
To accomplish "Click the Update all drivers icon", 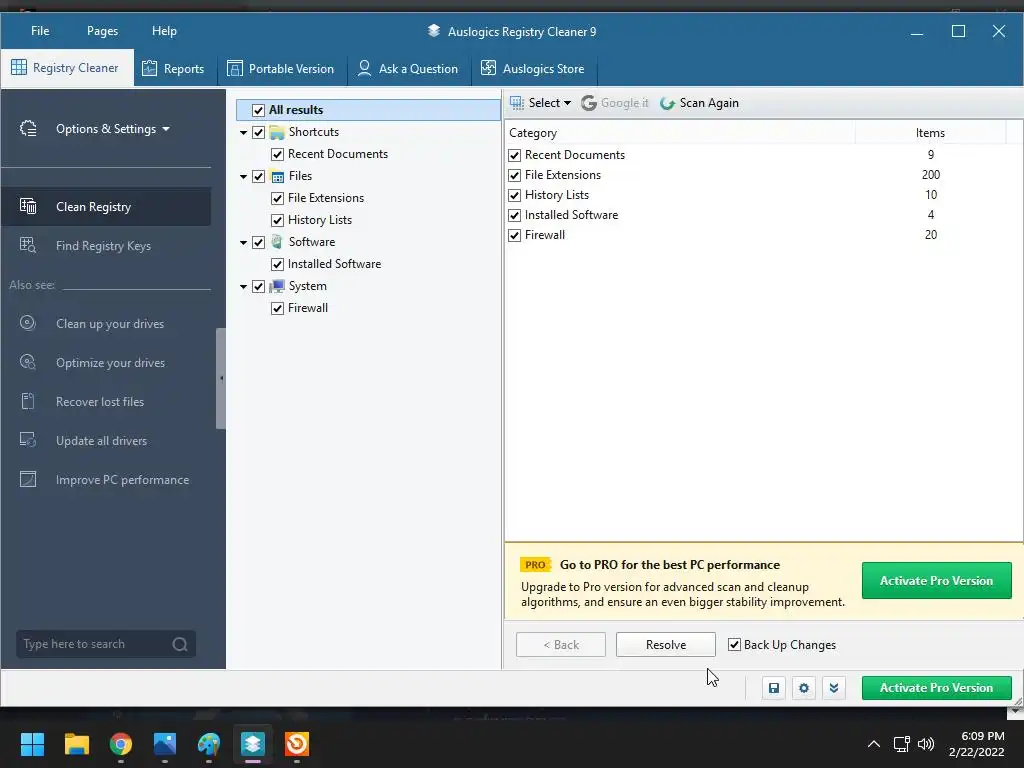I will (x=28, y=440).
